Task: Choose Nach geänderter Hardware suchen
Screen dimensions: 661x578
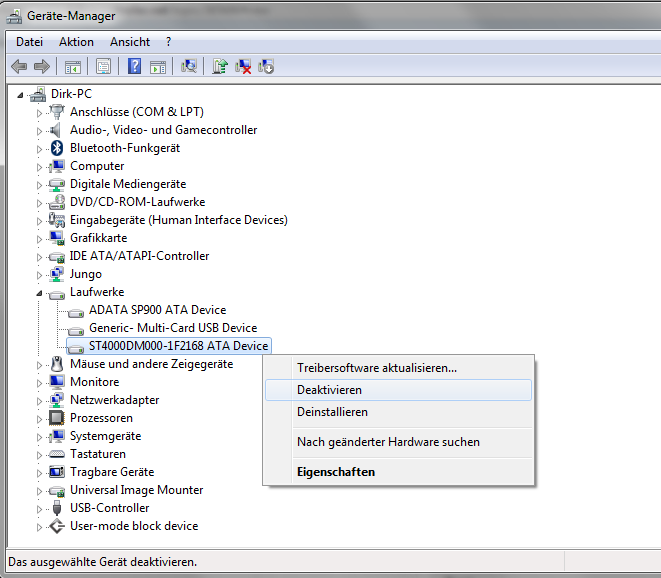Action: pos(398,442)
